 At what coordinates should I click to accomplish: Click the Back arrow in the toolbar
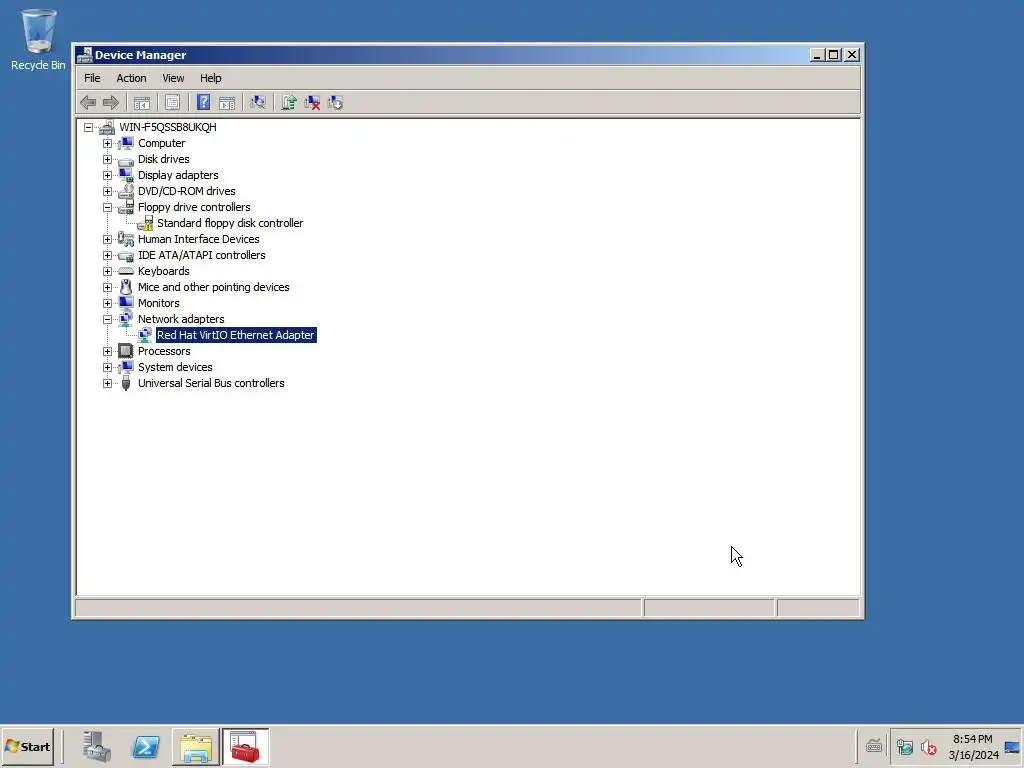tap(88, 103)
